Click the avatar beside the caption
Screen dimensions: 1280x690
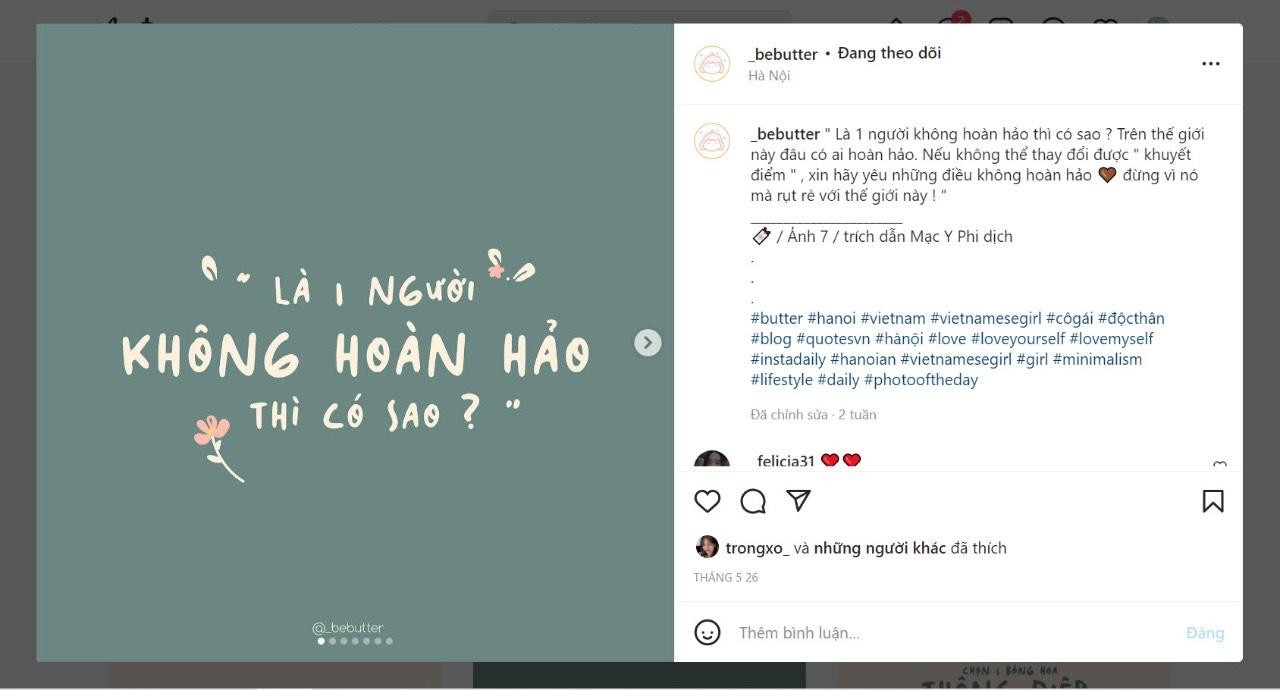712,142
